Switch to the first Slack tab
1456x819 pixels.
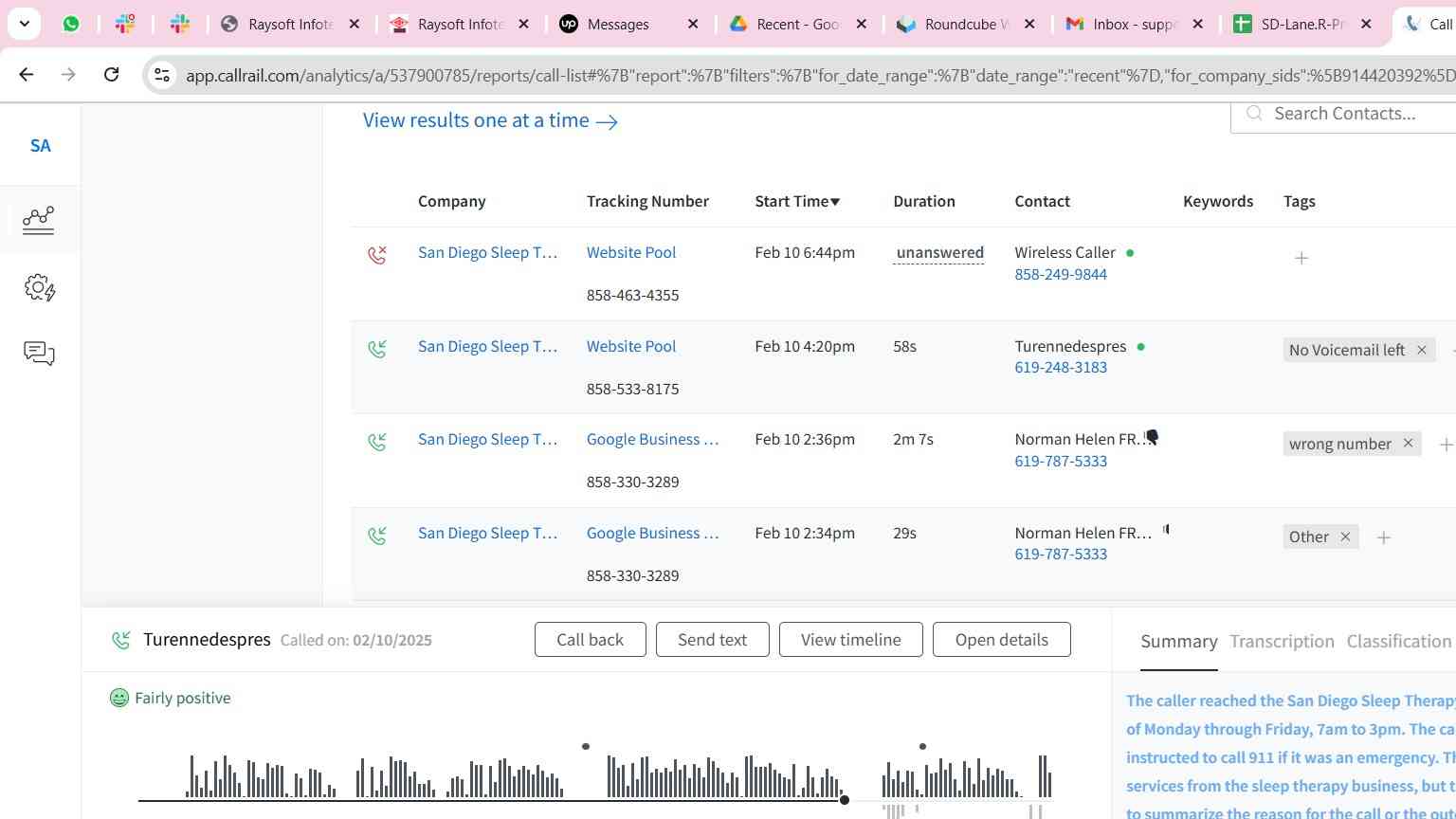coord(125,24)
